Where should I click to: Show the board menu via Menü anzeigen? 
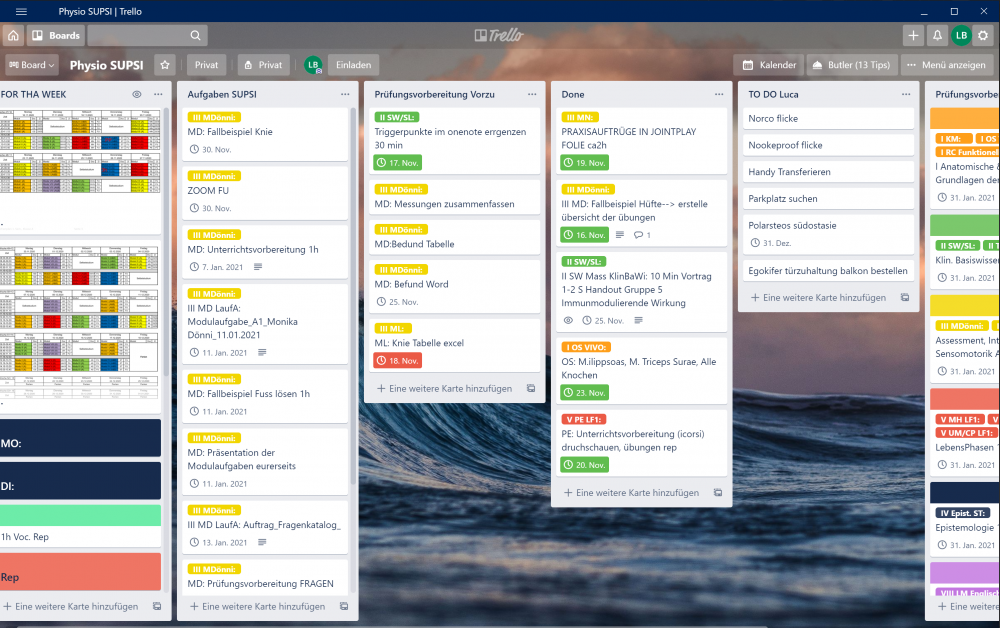pyautogui.click(x=946, y=65)
